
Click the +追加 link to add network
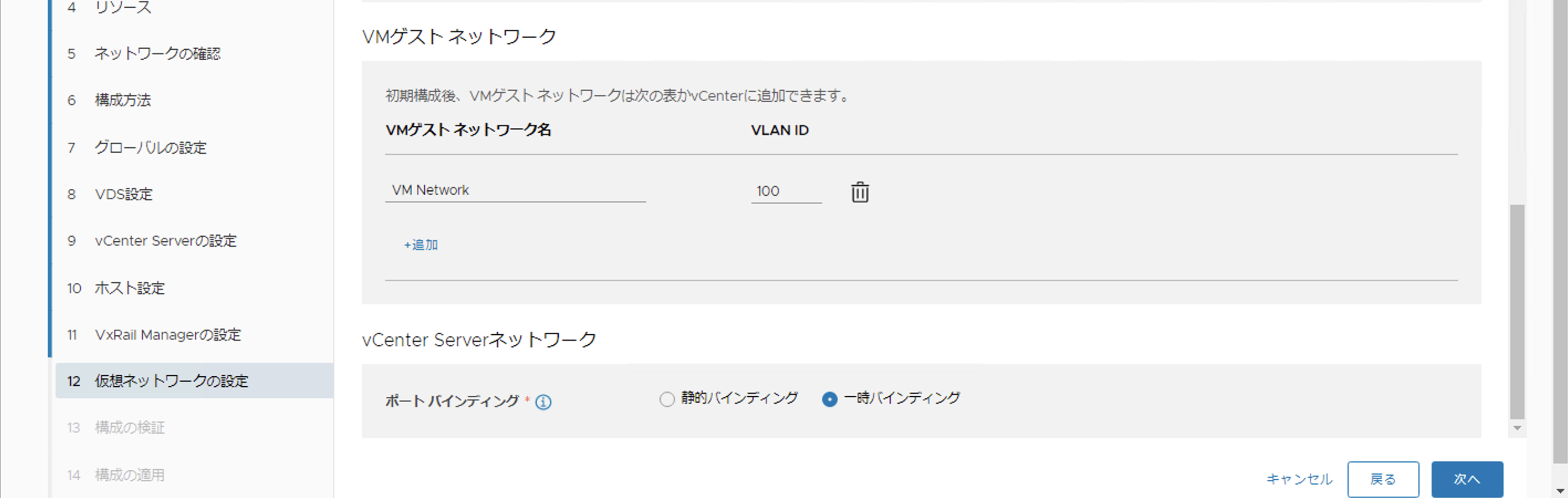(421, 245)
